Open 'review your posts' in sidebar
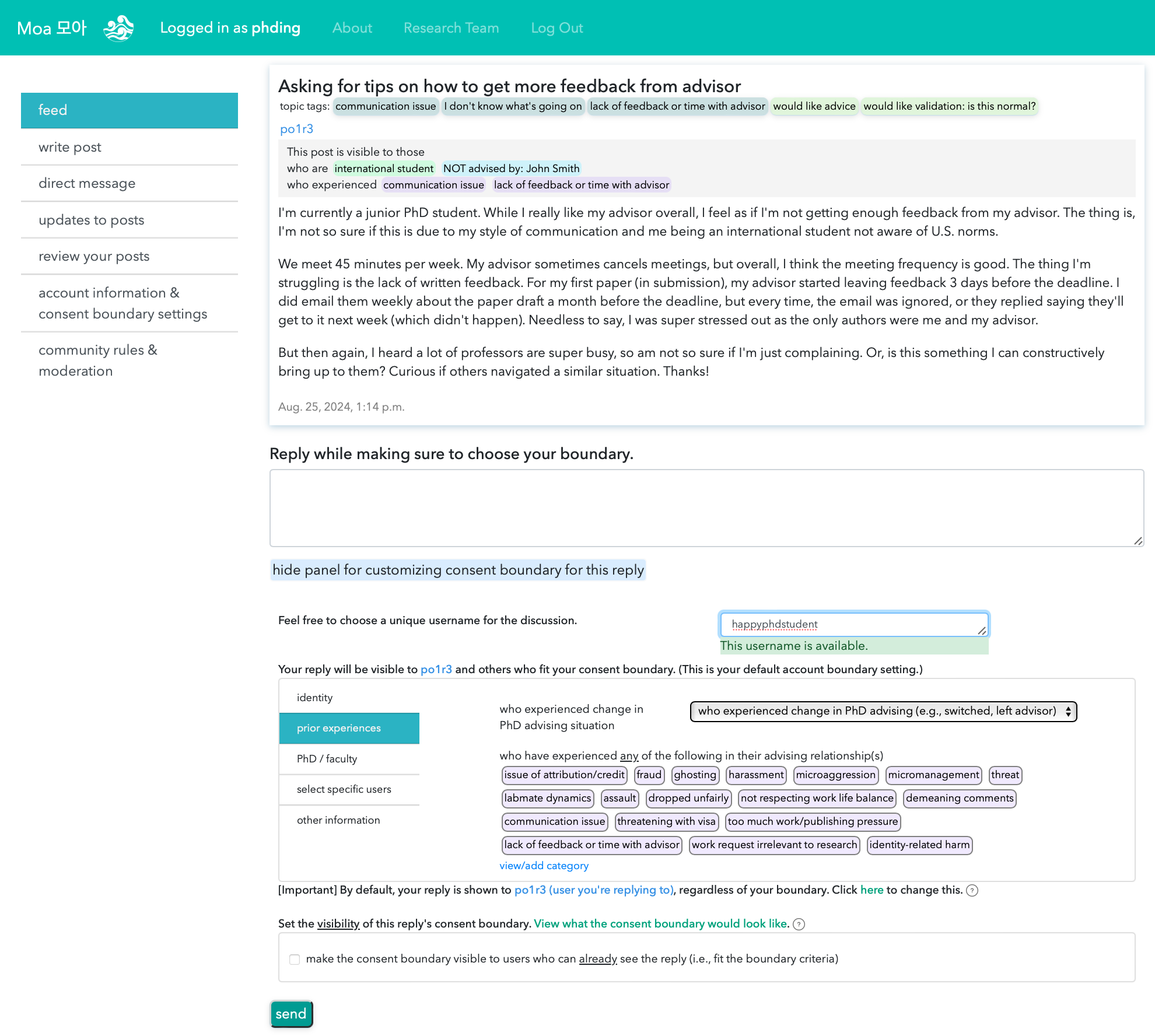Screen dimensions: 1155x1036 (x=129, y=256)
